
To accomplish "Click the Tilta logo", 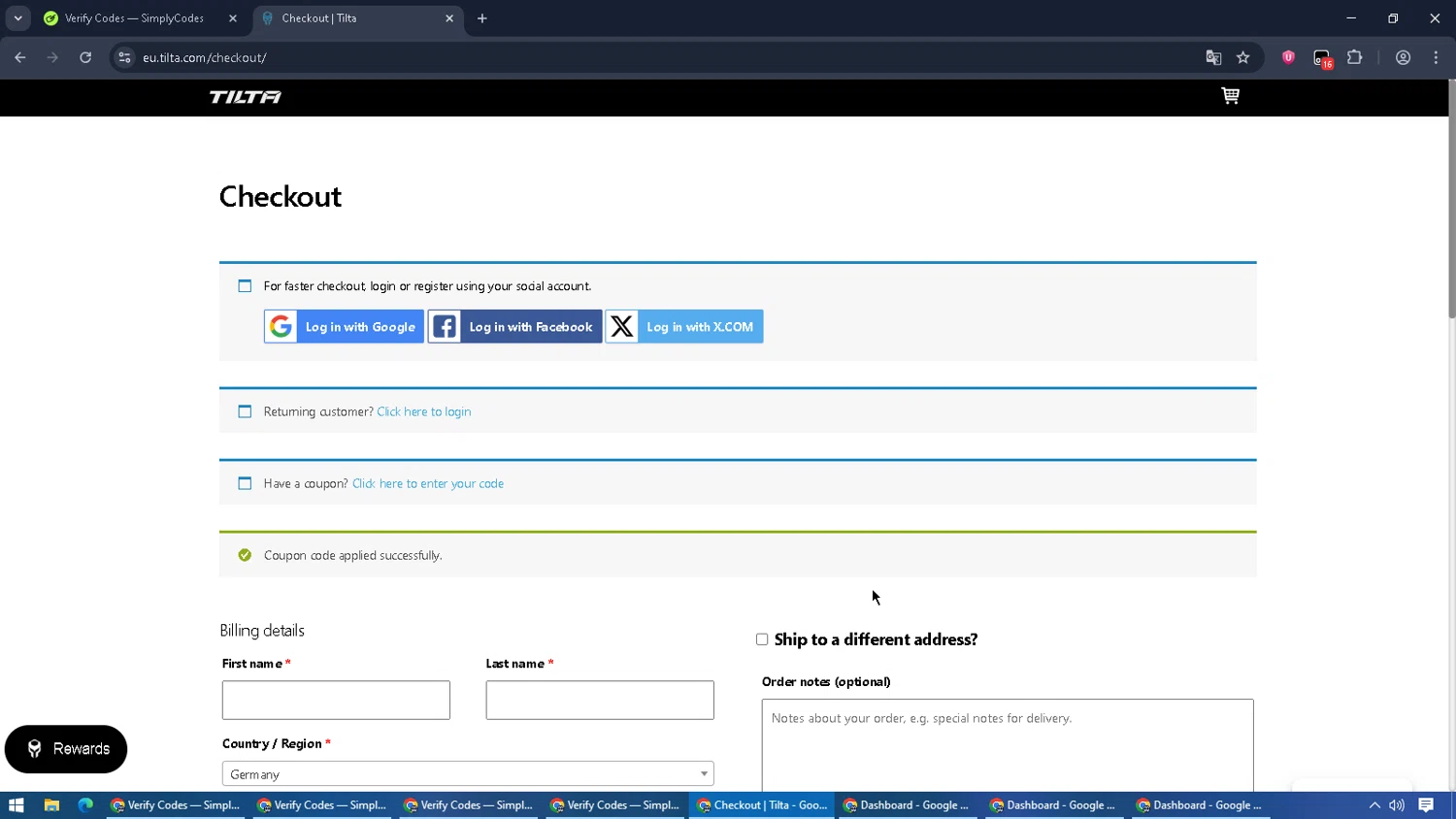I will (x=246, y=97).
